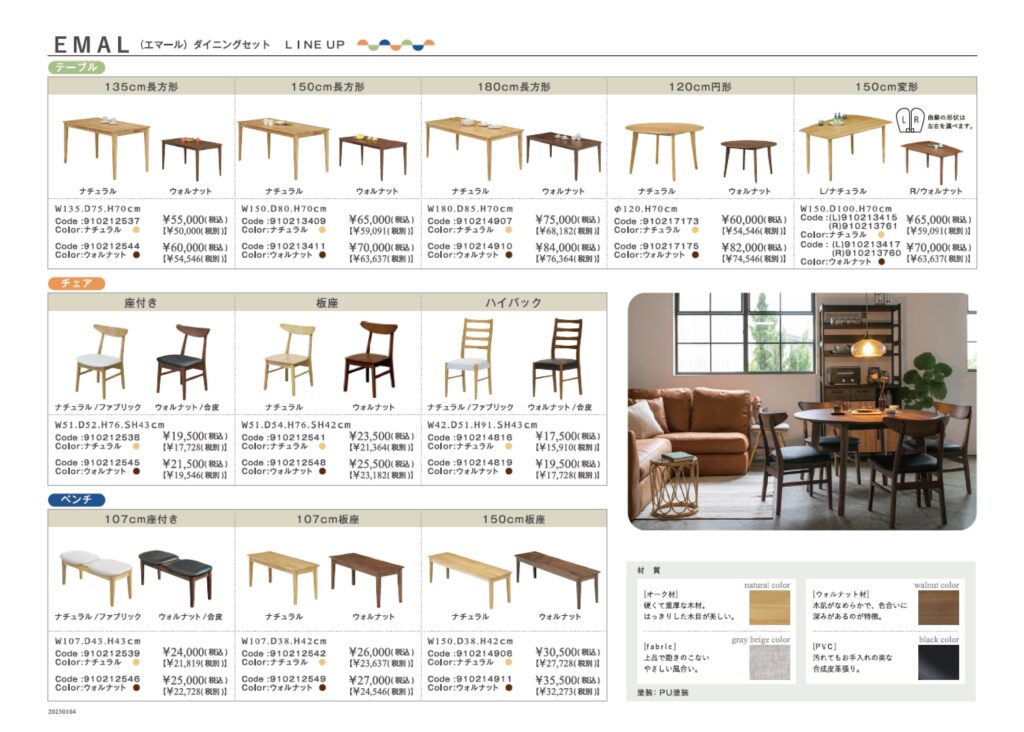The image size is (1024, 732).
Task: Open the 107cm座付き bench column header
Action: 141,518
